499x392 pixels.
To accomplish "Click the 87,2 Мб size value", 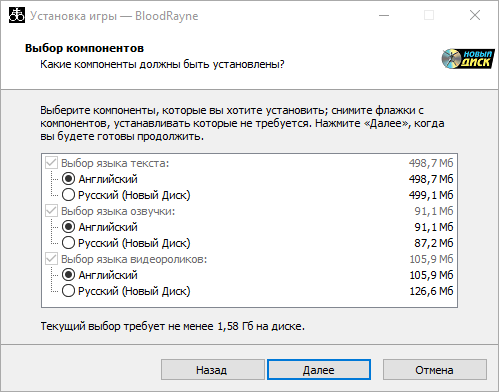I will click(x=434, y=243).
